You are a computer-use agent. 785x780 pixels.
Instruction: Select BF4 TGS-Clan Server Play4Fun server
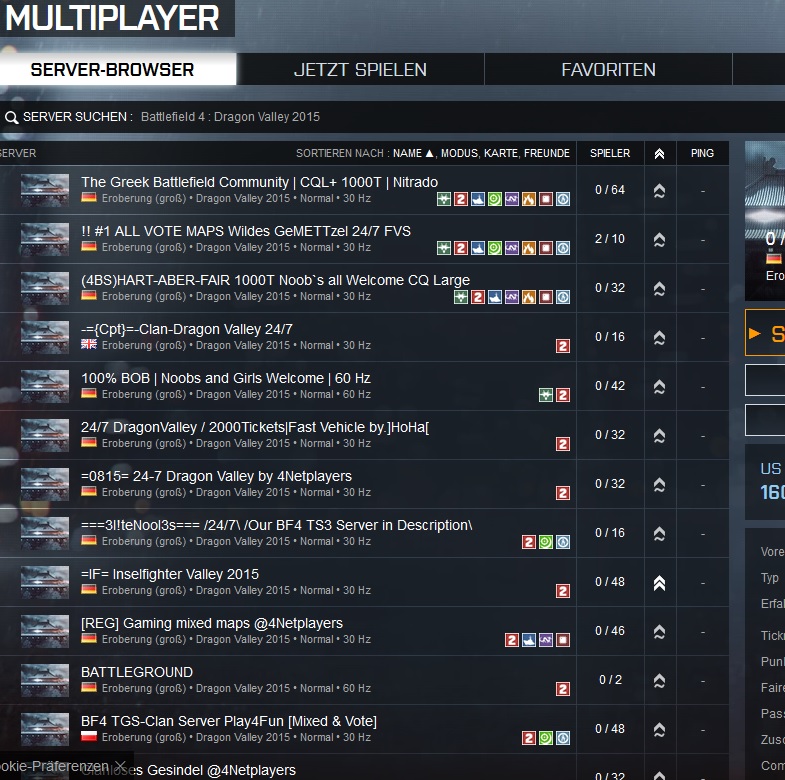click(x=229, y=721)
